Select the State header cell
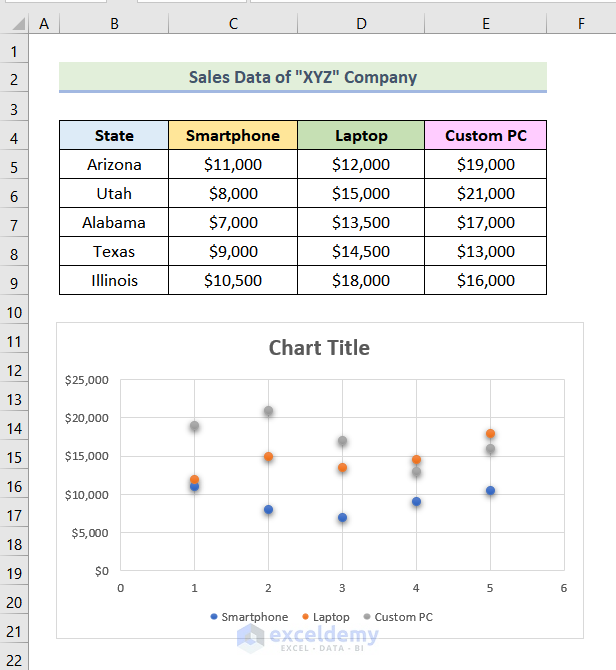This screenshot has width=616, height=670. click(114, 136)
